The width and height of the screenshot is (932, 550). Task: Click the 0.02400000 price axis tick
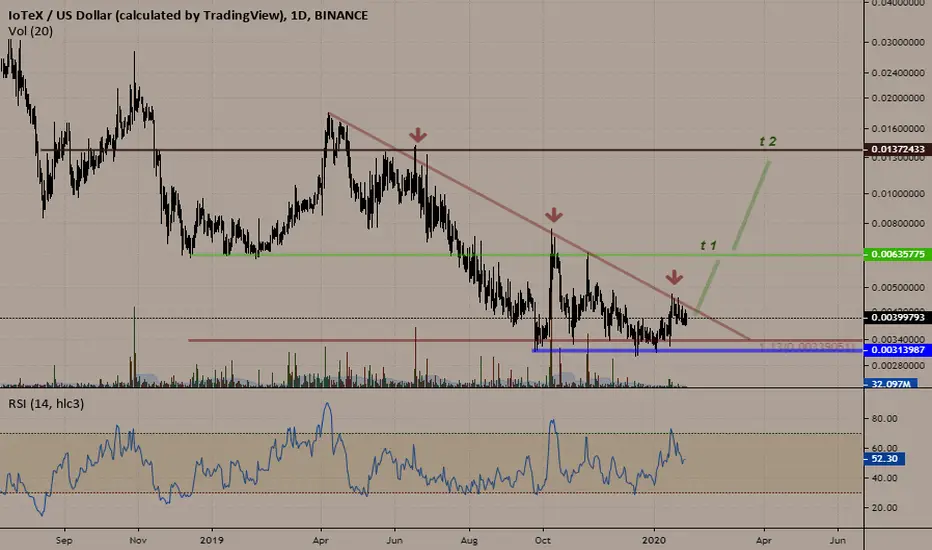click(898, 73)
